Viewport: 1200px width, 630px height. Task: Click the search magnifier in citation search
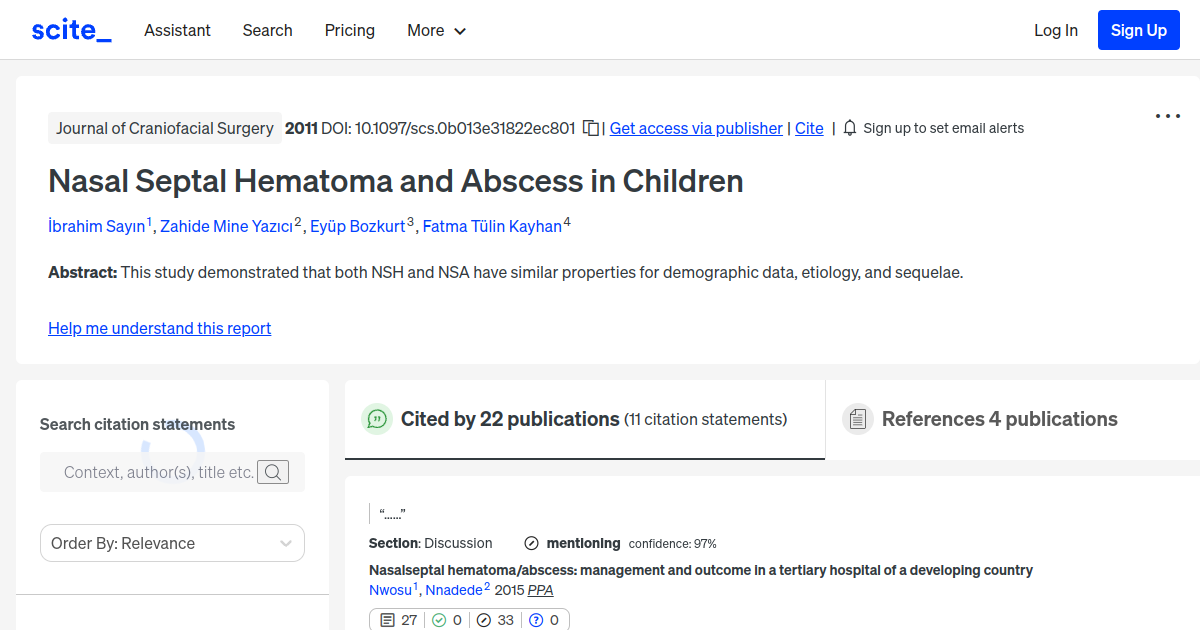pos(272,471)
